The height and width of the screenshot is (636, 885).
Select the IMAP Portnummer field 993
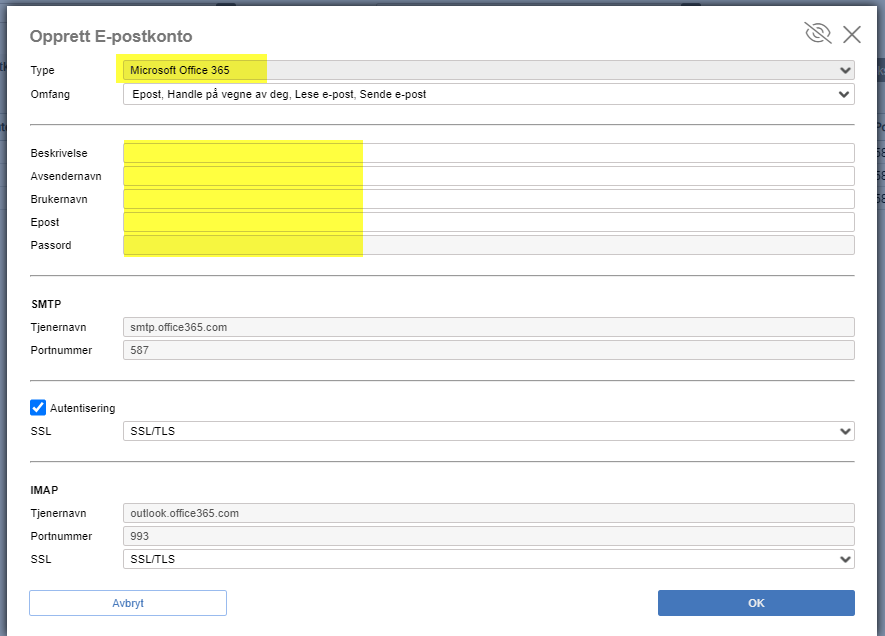coord(489,537)
